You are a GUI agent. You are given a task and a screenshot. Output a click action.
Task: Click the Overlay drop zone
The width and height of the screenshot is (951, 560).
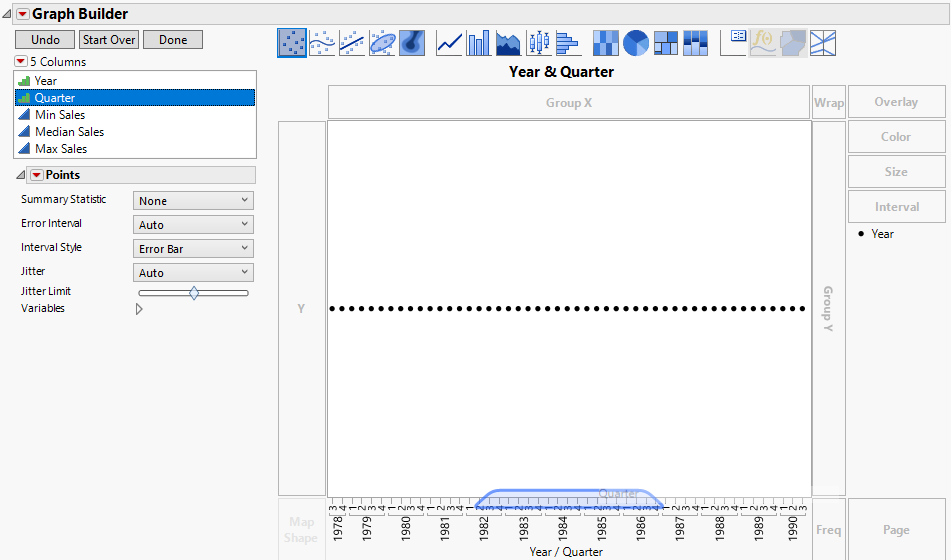pos(896,102)
